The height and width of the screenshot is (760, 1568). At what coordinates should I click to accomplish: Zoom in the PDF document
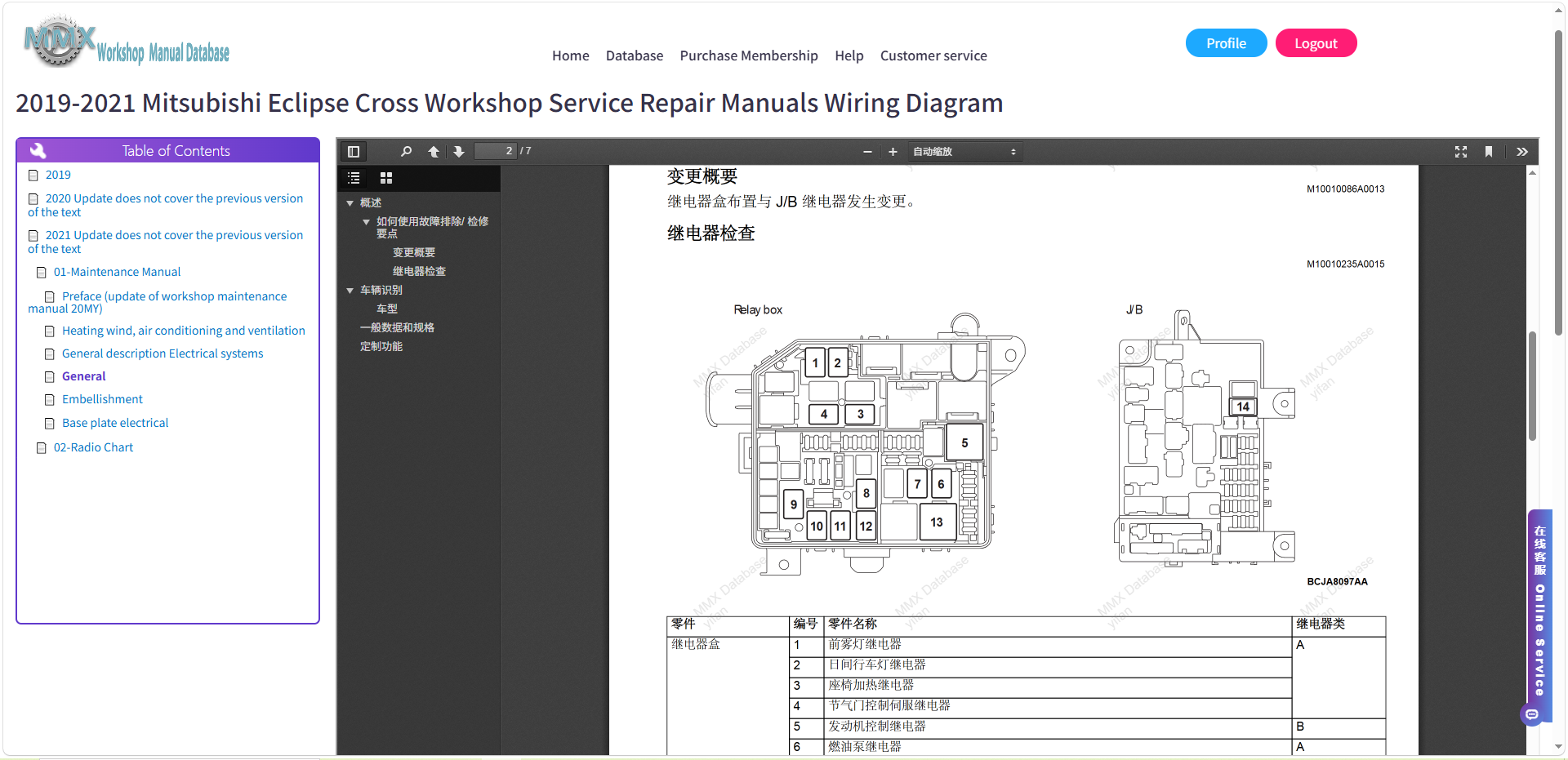(x=893, y=151)
